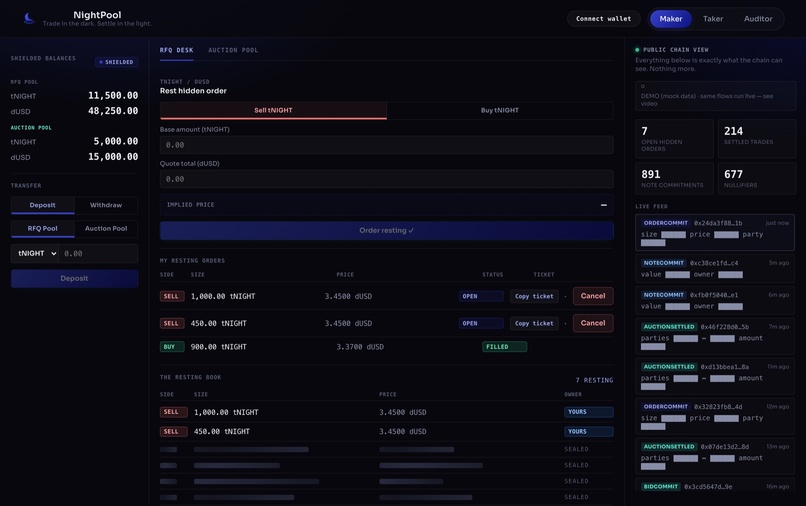Open the RFQ Desk tab

click(x=176, y=50)
